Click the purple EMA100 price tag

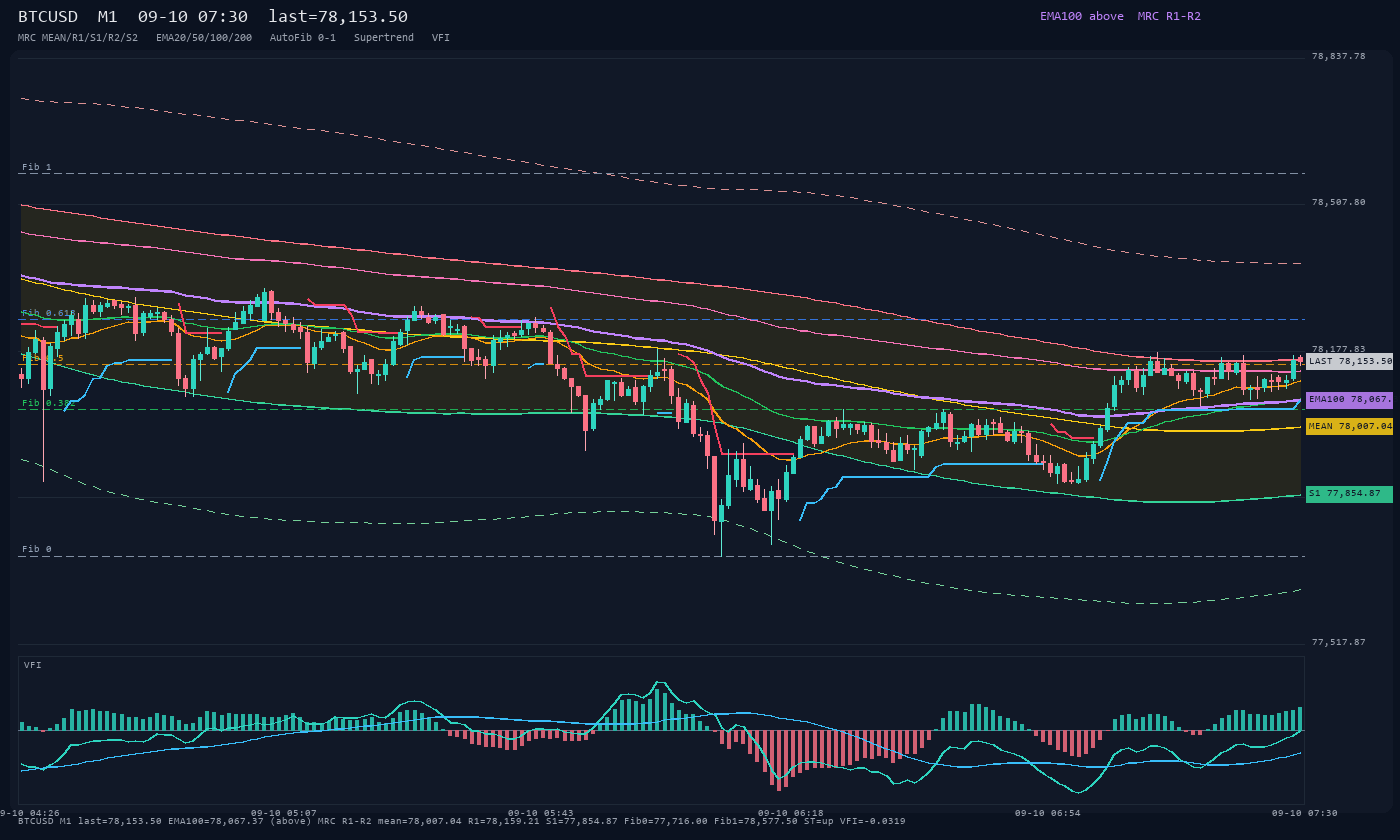tap(1349, 399)
